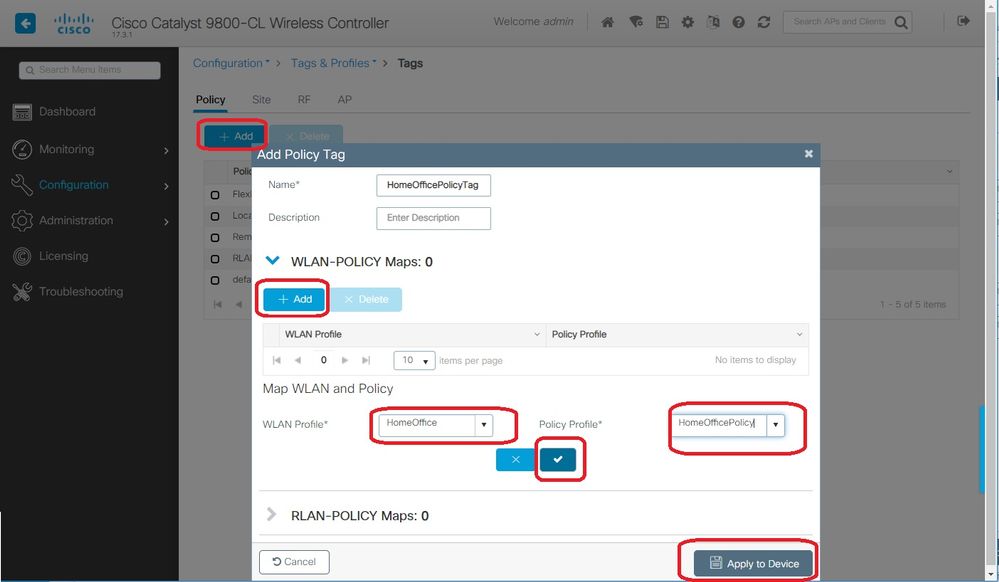
Task: Click the Configuration wrench icon
Action: point(22,185)
